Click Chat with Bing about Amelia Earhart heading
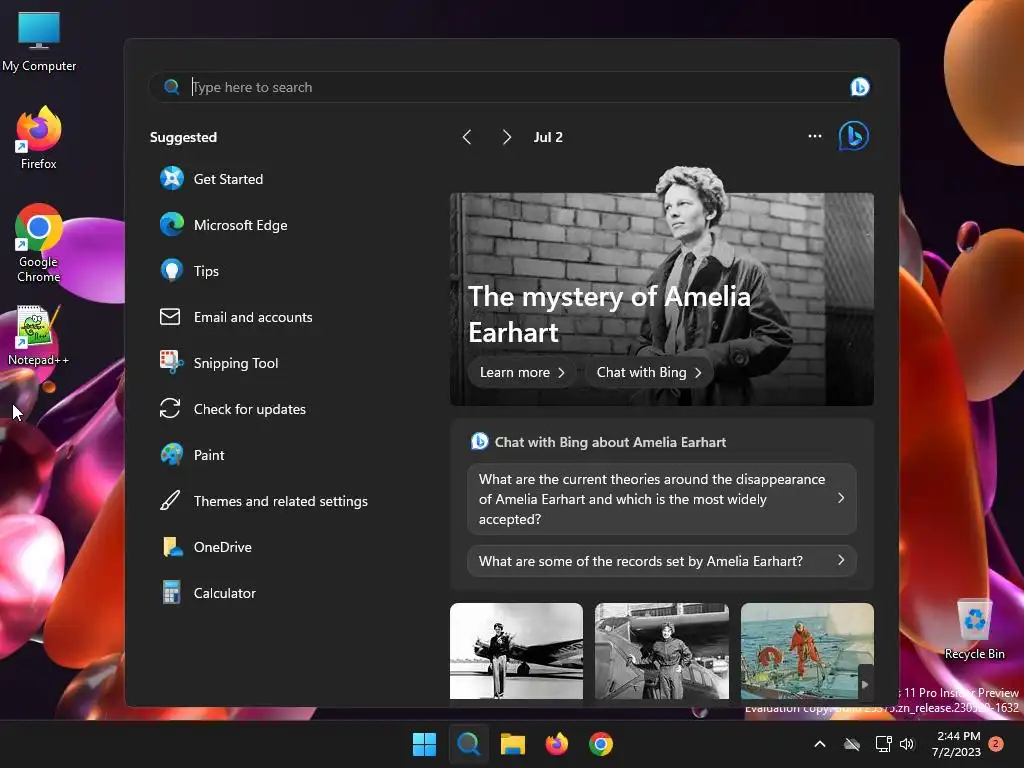Image resolution: width=1024 pixels, height=768 pixels. (x=610, y=442)
